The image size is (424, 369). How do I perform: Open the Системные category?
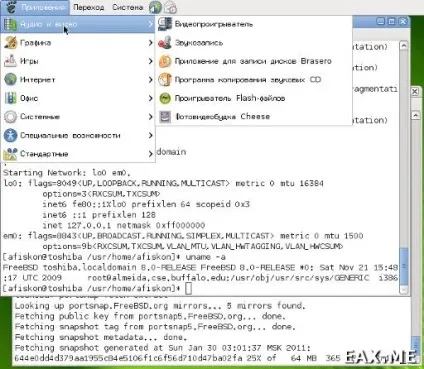tap(78, 117)
